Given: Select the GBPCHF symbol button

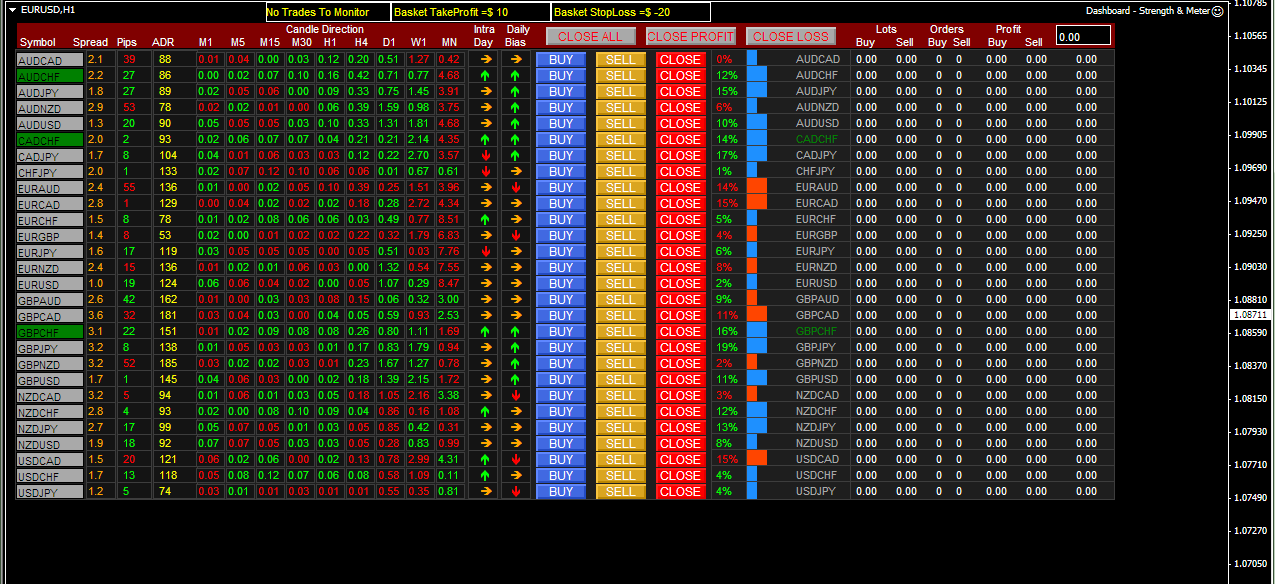Looking at the screenshot, I should click(50, 331).
